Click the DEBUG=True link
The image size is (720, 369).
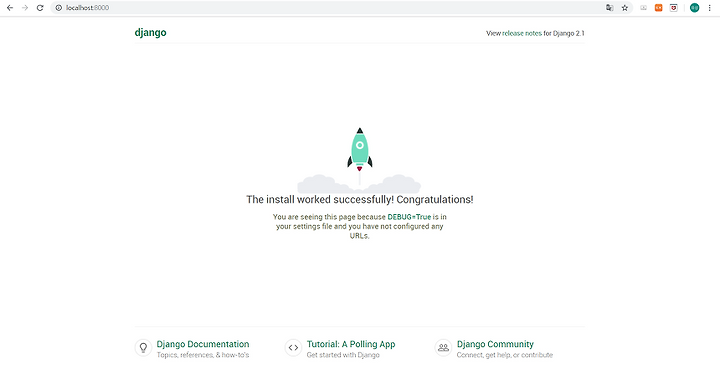[409, 217]
